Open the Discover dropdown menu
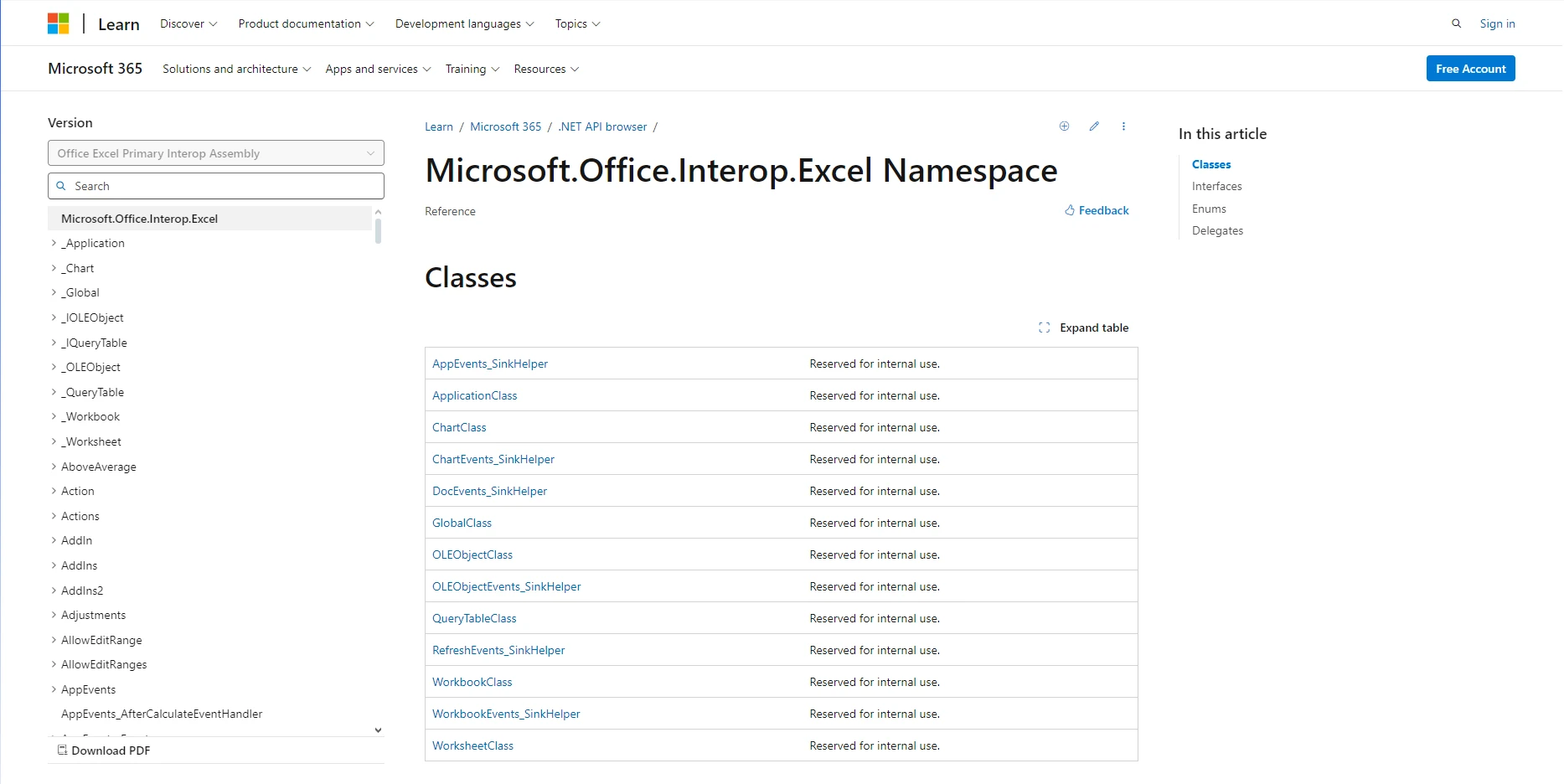 (188, 23)
